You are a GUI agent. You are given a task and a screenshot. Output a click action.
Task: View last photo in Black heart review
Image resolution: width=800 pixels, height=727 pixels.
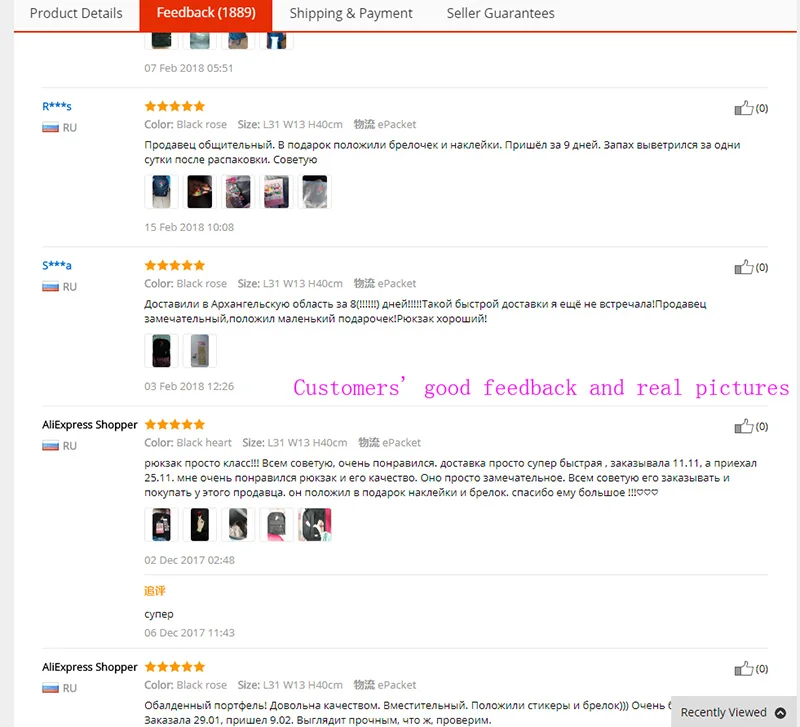[315, 524]
